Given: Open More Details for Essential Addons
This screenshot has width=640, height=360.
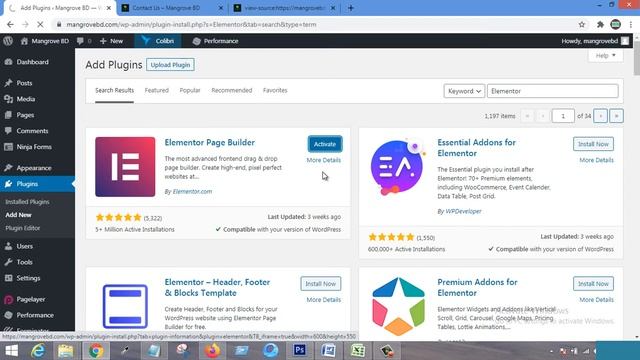Looking at the screenshot, I should (x=596, y=160).
